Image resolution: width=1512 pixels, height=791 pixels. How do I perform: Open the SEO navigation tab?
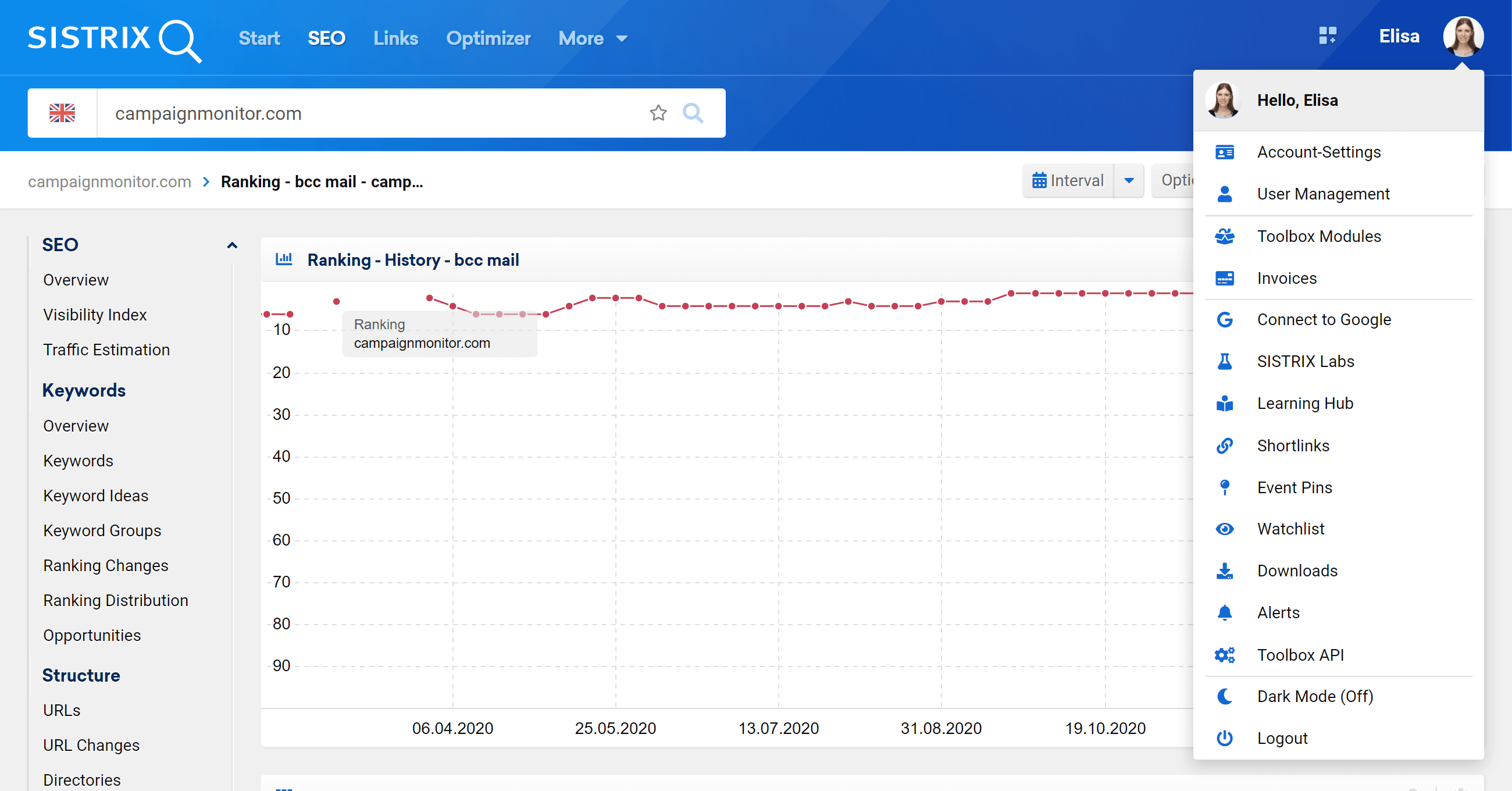coord(326,38)
